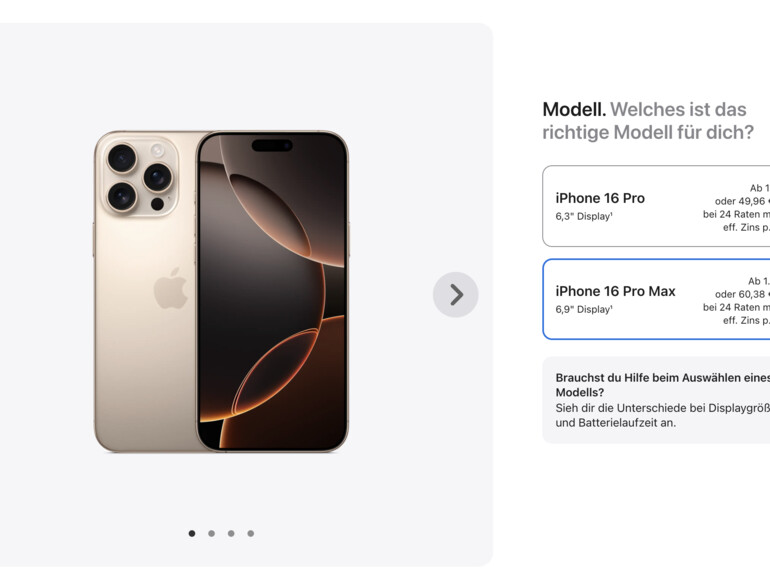This screenshot has width=770, height=578.
Task: Jump to the second gallery pagination dot
Action: 212,533
